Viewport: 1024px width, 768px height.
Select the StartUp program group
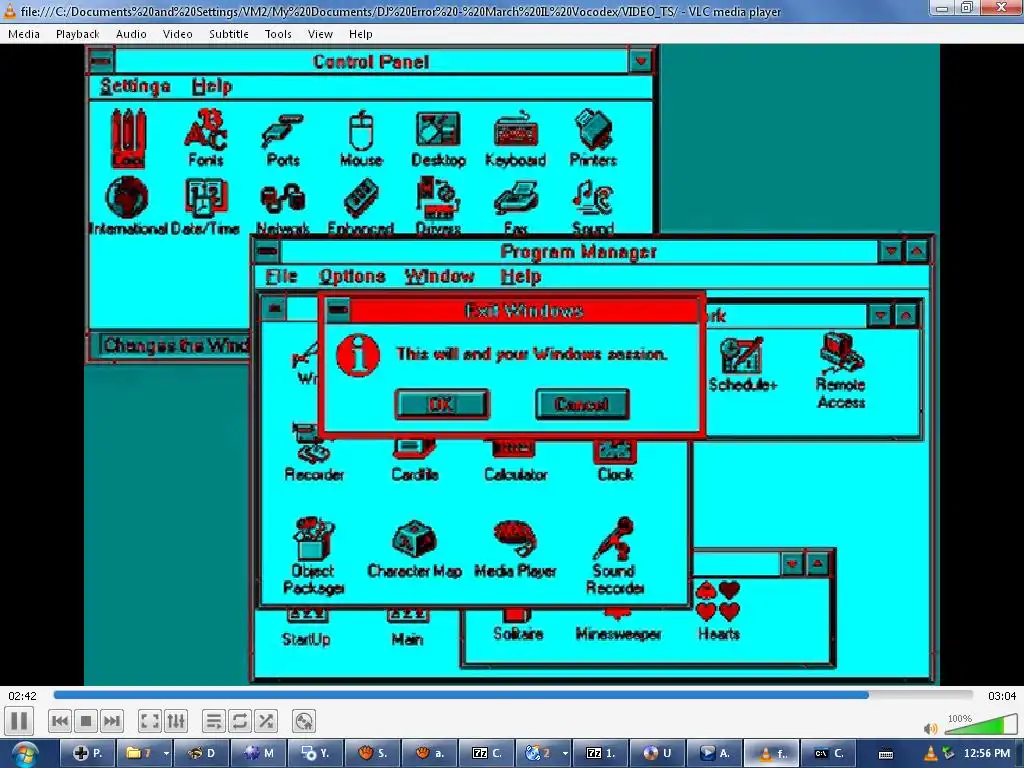click(x=306, y=628)
